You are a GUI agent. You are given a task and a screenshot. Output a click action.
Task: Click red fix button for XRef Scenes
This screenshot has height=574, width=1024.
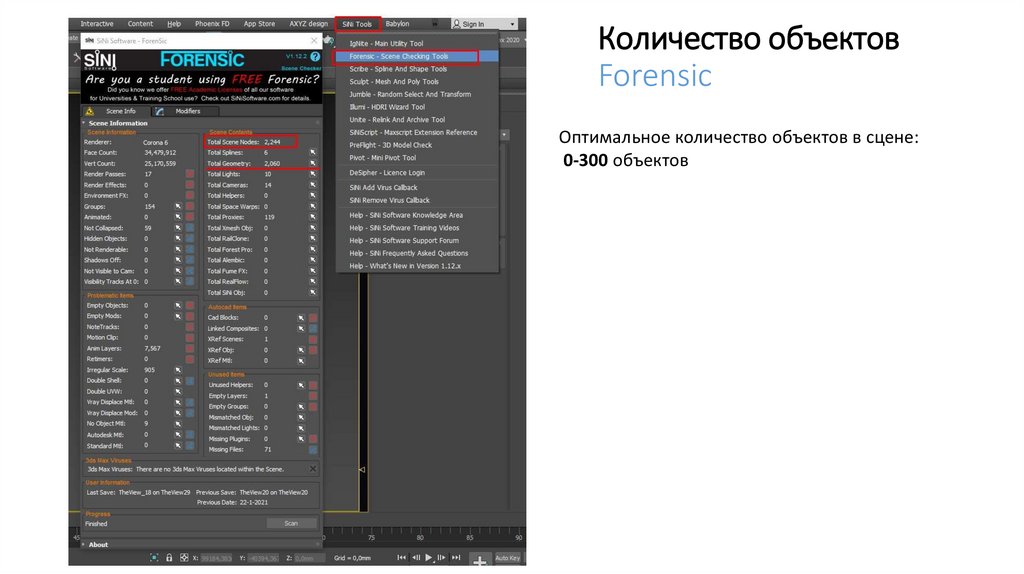tap(313, 340)
